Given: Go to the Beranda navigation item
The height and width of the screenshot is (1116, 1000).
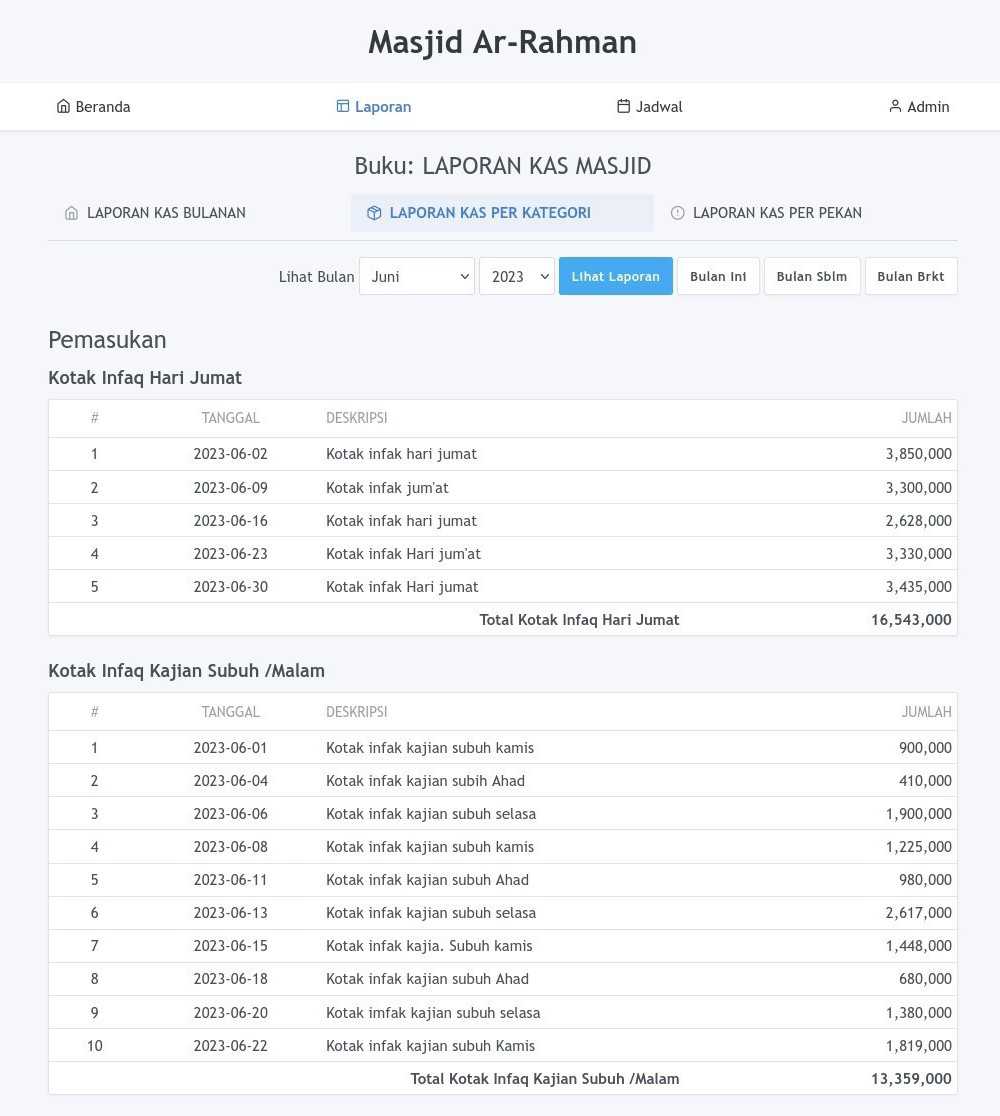Looking at the screenshot, I should (x=103, y=107).
